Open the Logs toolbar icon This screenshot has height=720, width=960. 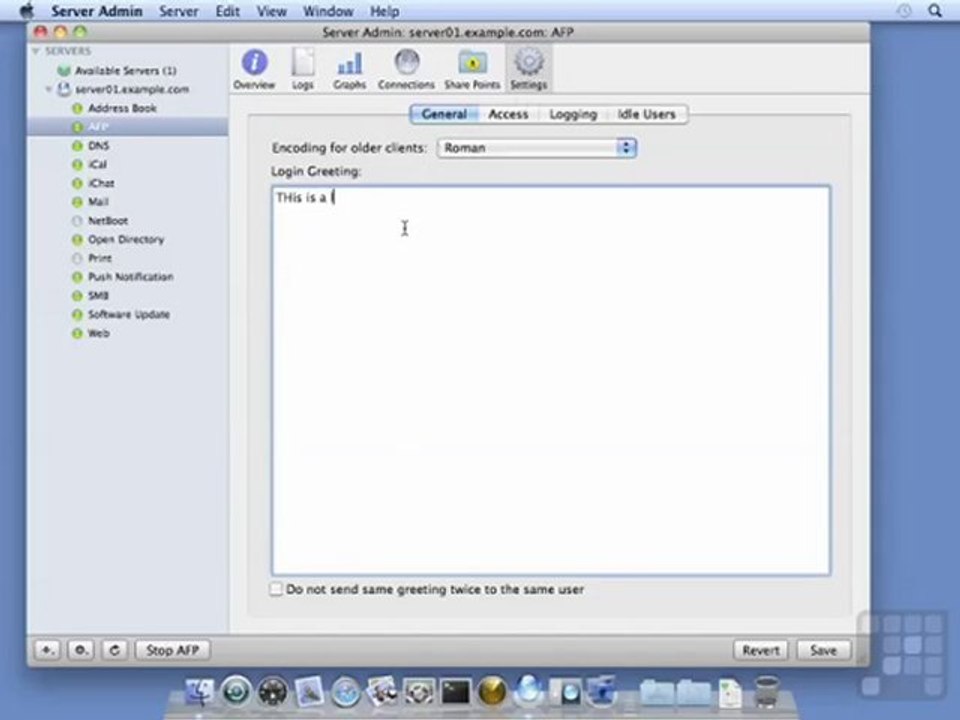click(x=302, y=69)
